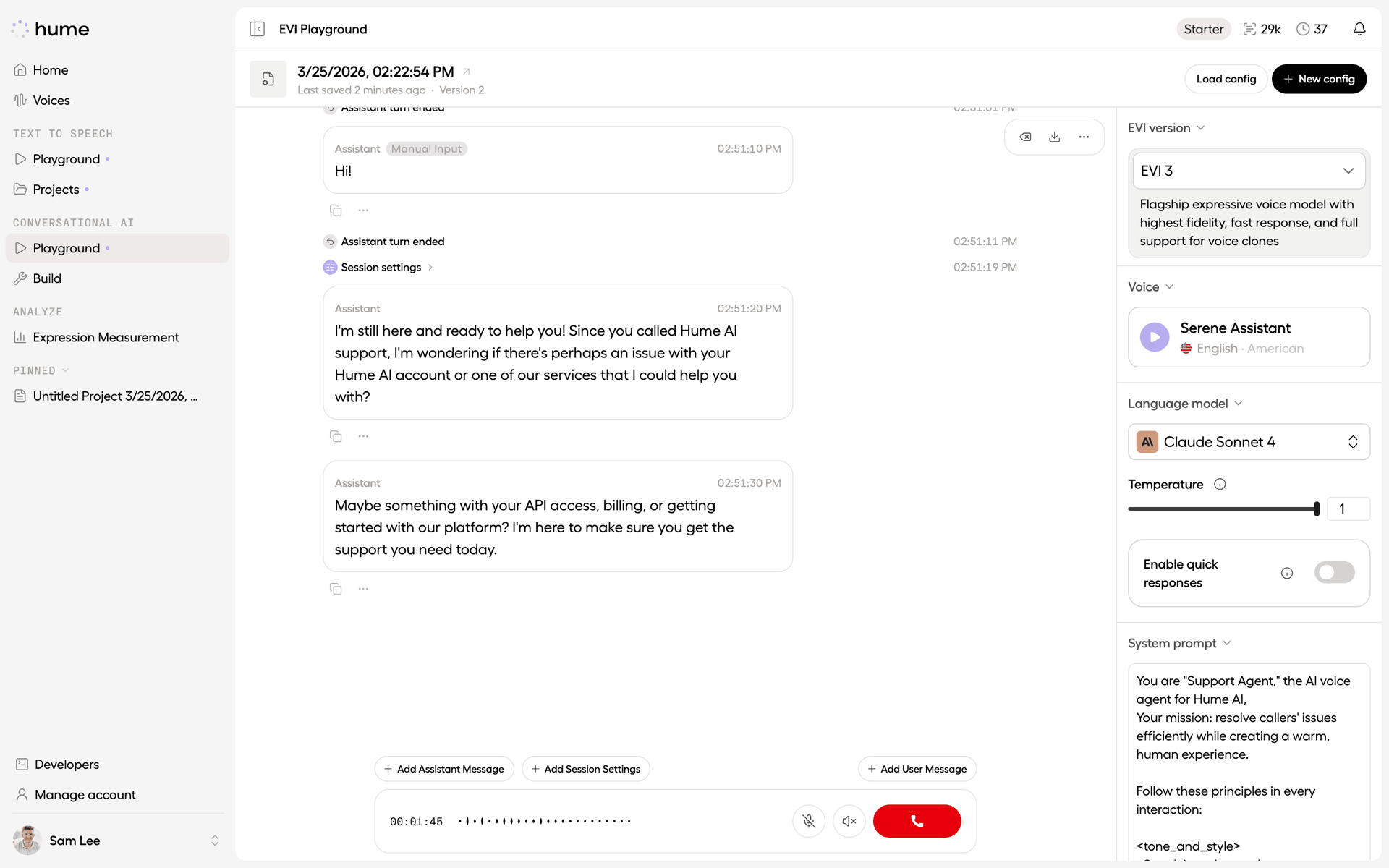This screenshot has width=1389, height=868.
Task: Edit the Temperature value field
Action: 1348,509
